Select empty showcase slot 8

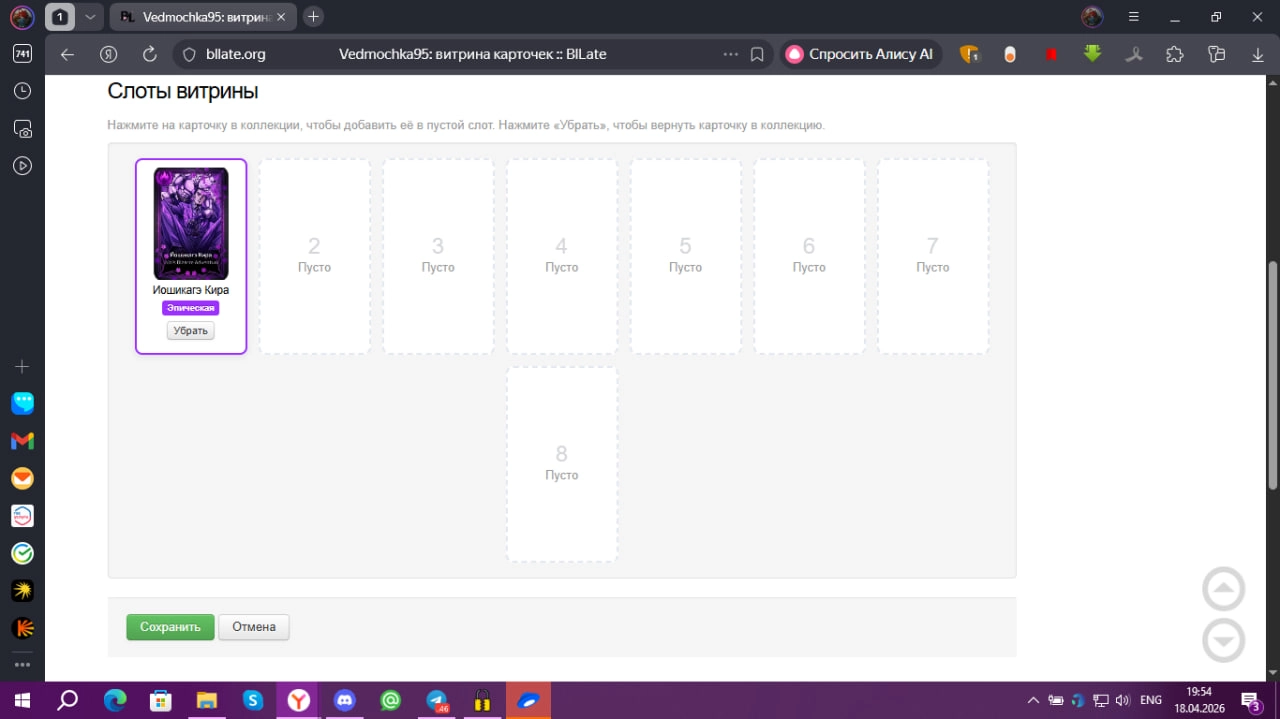click(x=562, y=464)
